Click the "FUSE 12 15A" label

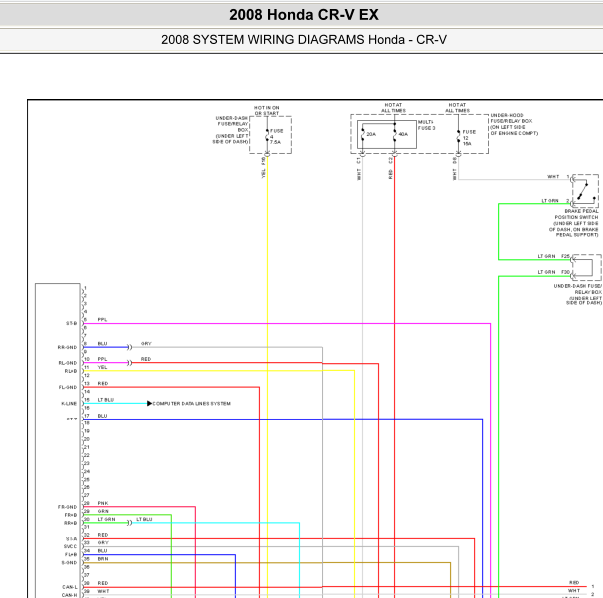point(469,138)
